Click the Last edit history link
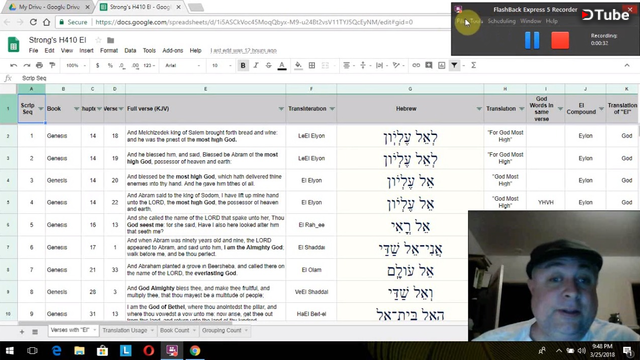640x360 pixels. click(244, 51)
